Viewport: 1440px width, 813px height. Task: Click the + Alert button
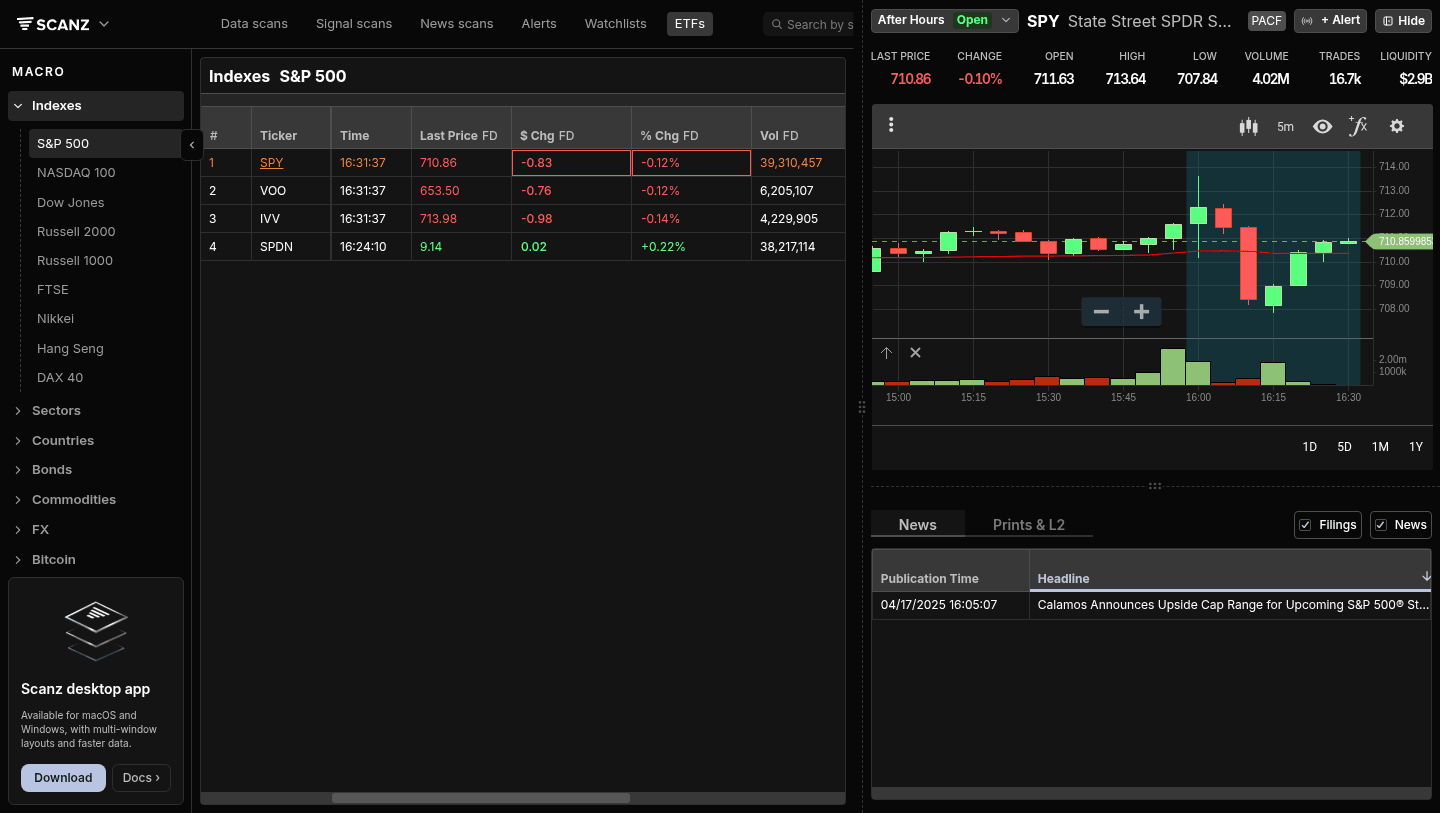[1330, 20]
